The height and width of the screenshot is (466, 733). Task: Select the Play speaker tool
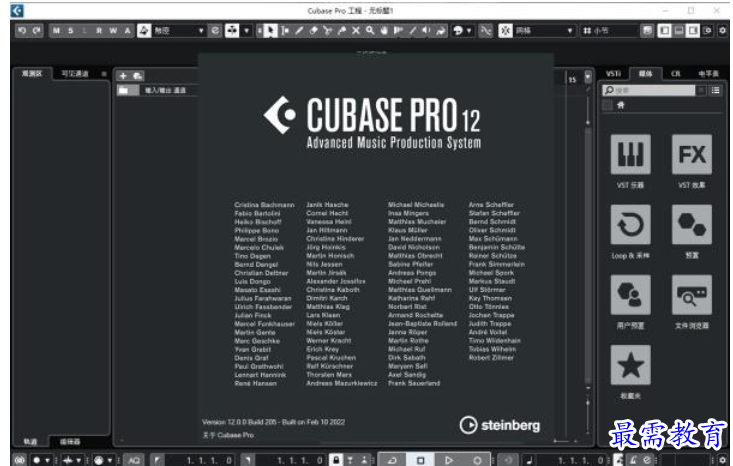click(426, 31)
